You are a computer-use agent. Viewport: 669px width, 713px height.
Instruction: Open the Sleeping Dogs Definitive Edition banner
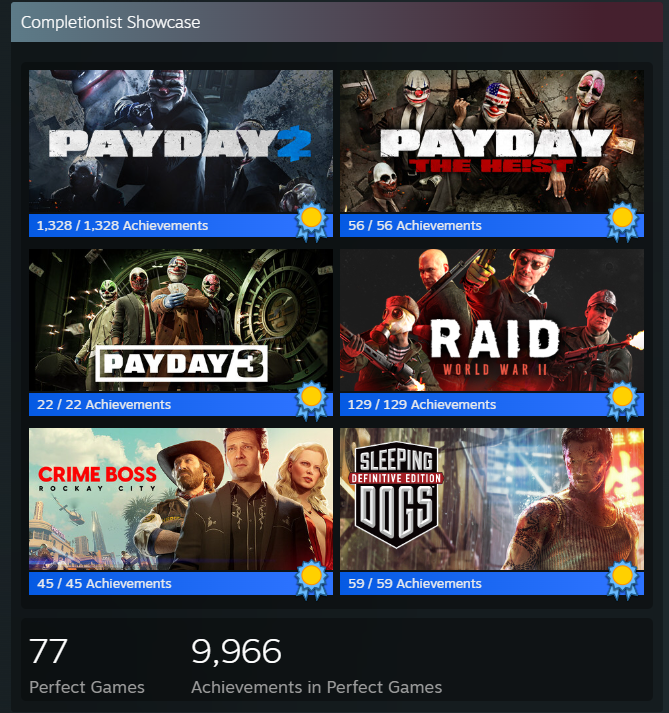coord(492,499)
